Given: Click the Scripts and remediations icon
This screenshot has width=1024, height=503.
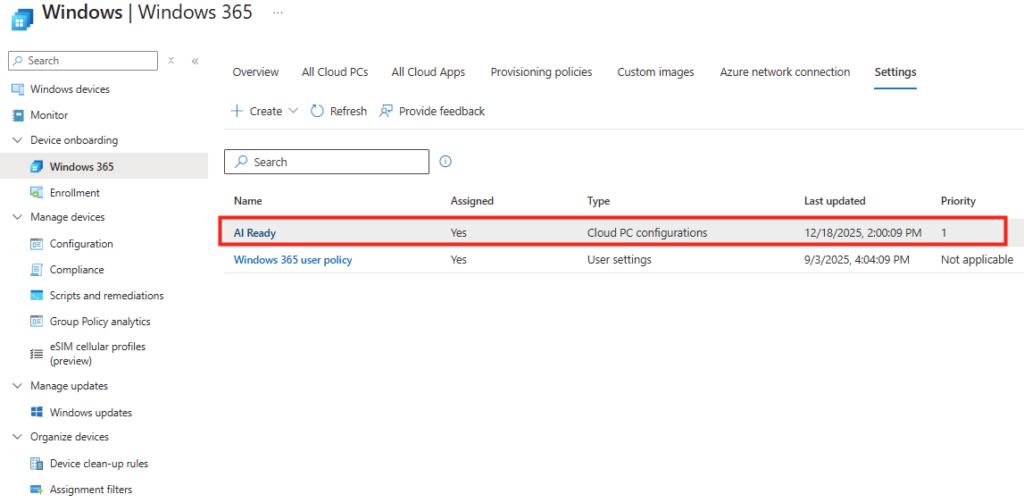Looking at the screenshot, I should point(37,296).
